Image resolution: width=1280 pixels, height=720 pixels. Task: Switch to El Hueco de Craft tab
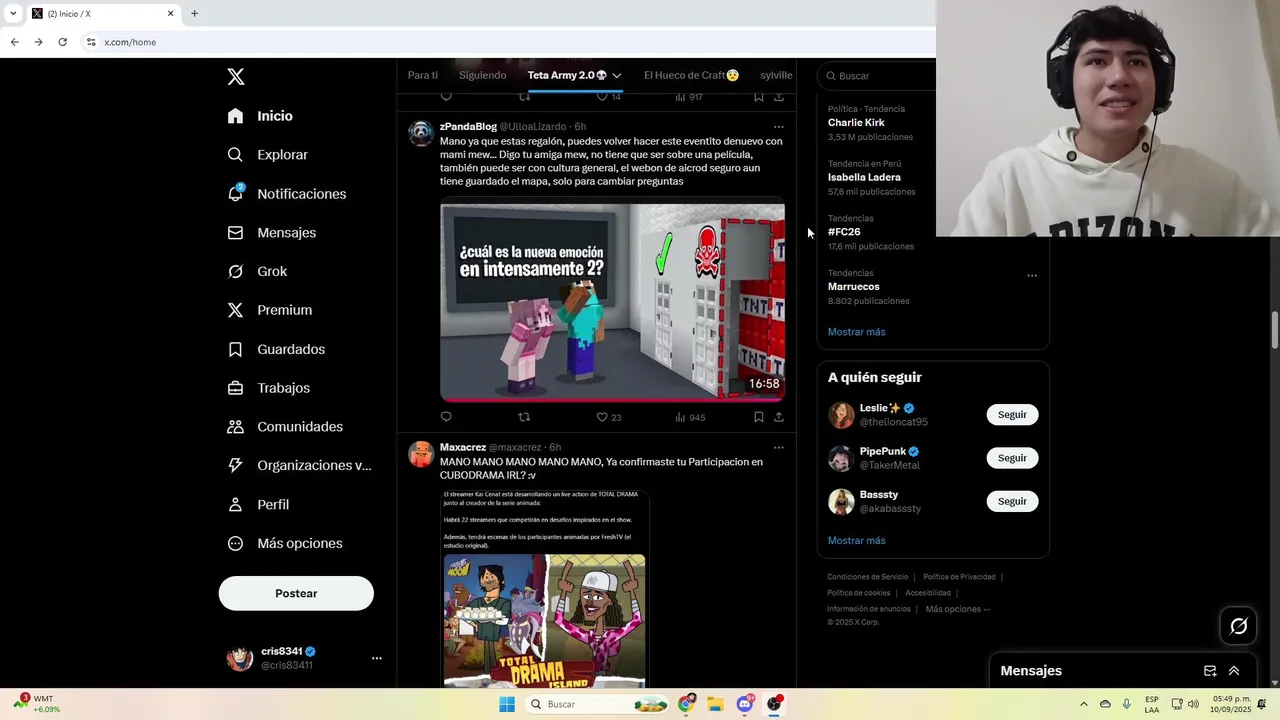pyautogui.click(x=691, y=75)
